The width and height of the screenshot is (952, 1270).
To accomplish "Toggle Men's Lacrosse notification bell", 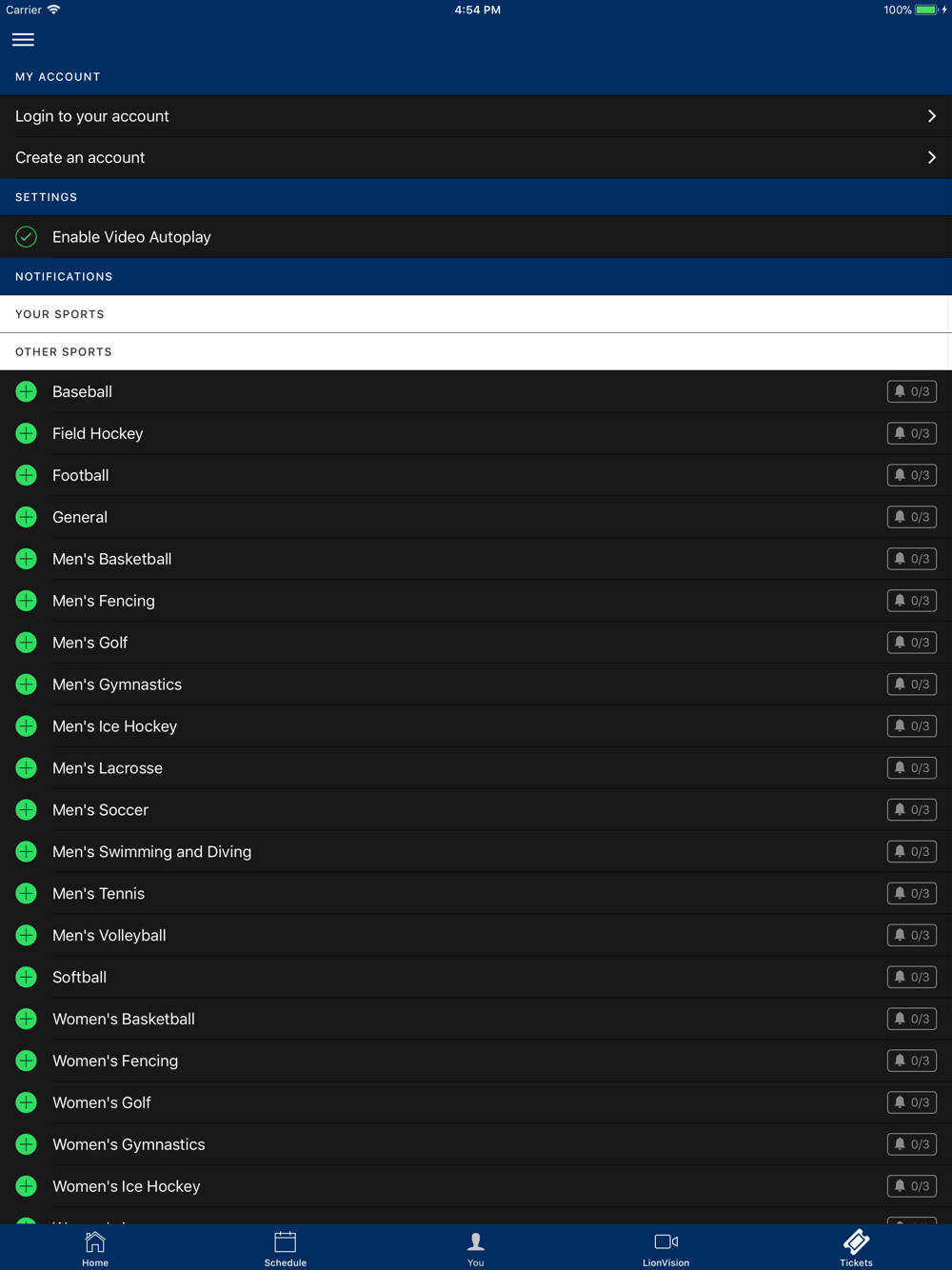I will (x=912, y=768).
